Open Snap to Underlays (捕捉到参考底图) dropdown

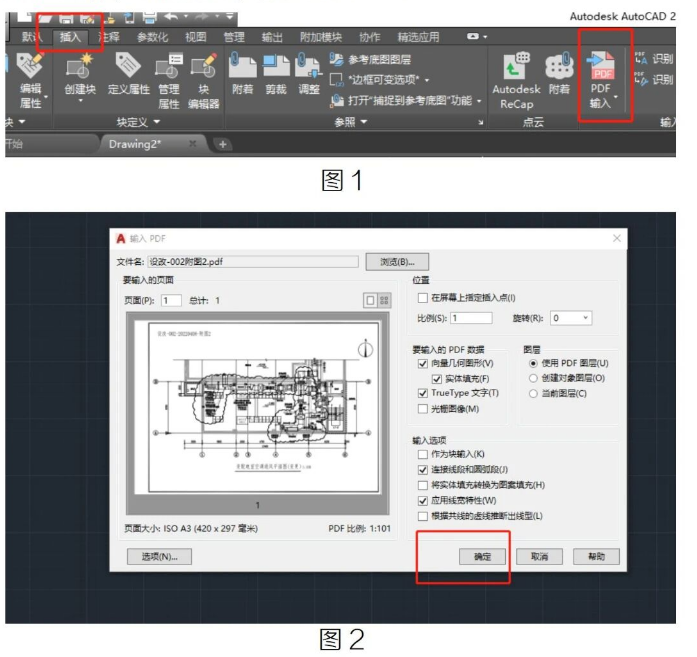tap(479, 101)
